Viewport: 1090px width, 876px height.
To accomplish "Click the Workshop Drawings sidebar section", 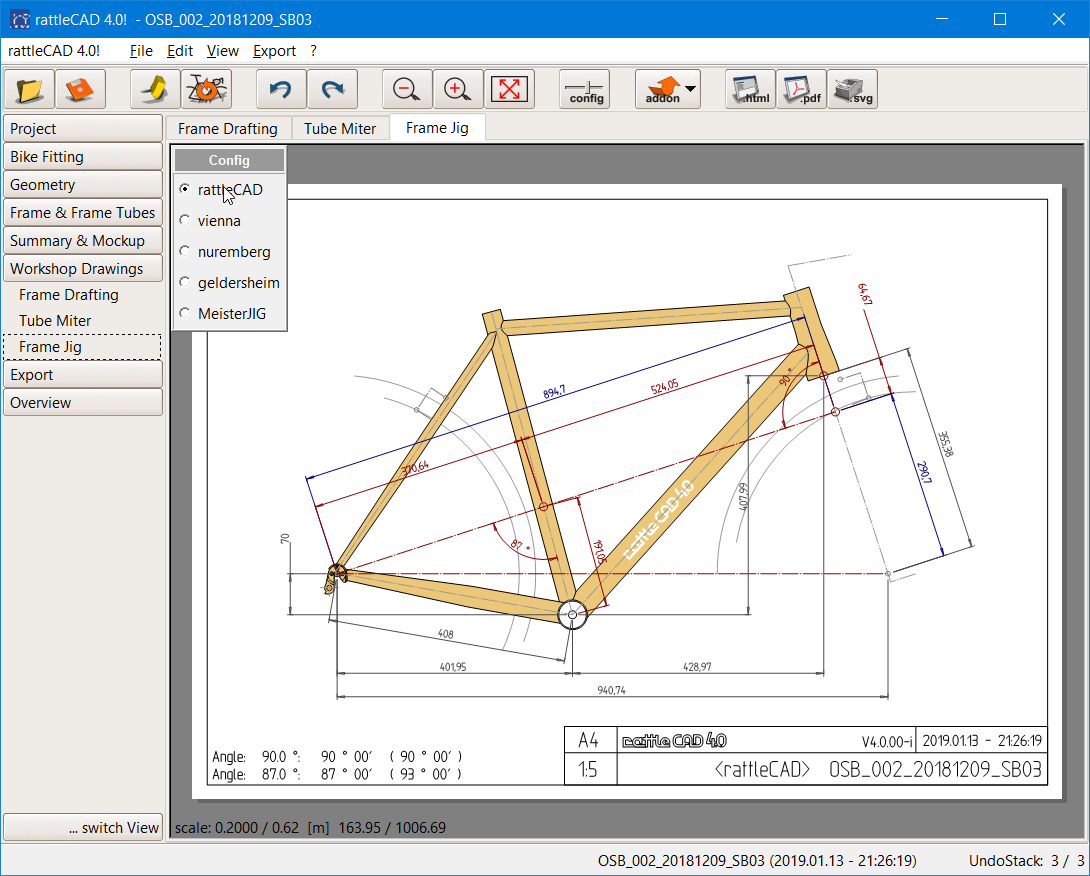I will point(83,269).
